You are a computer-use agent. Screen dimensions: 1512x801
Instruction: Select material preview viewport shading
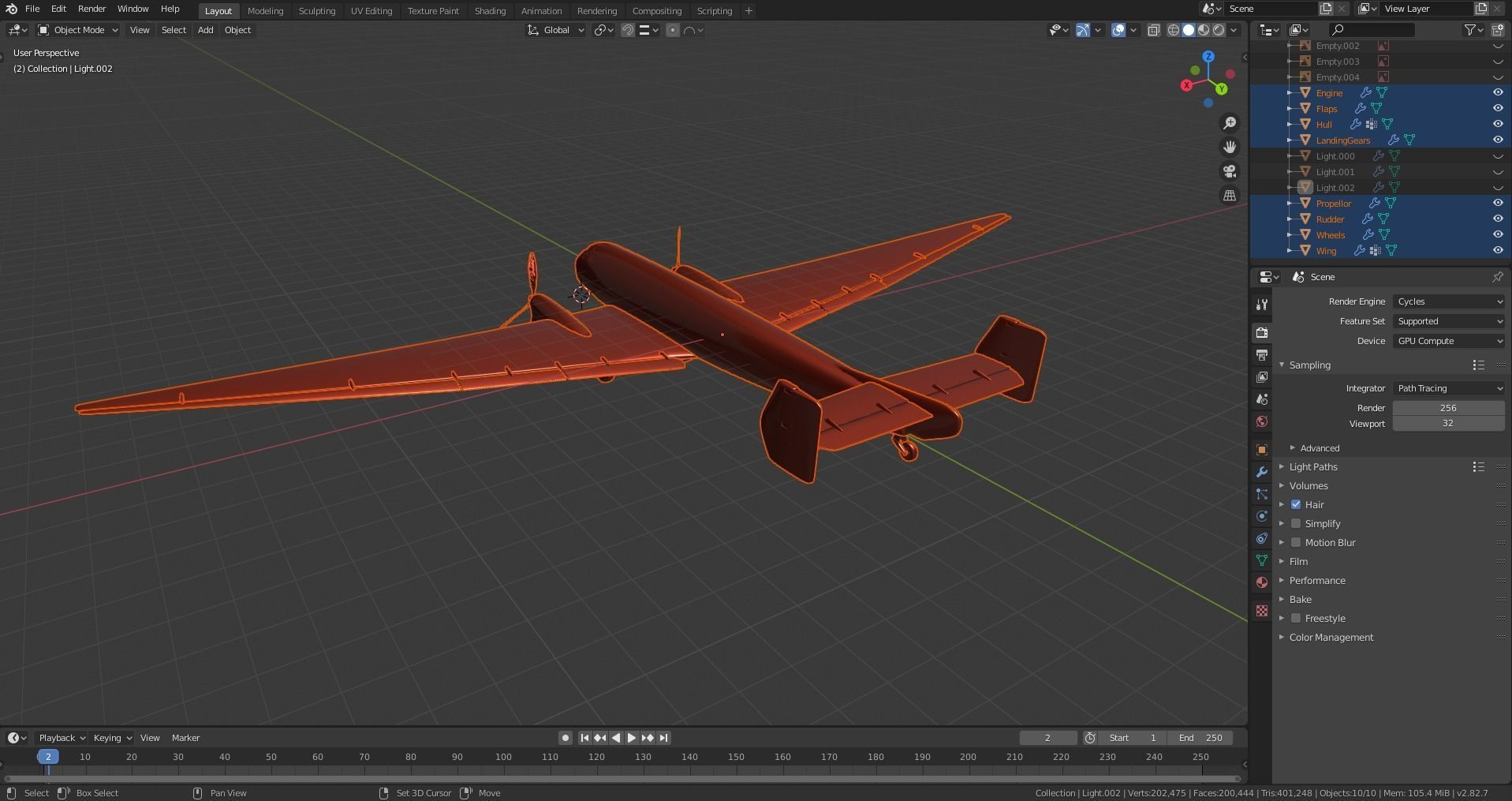point(1204,30)
